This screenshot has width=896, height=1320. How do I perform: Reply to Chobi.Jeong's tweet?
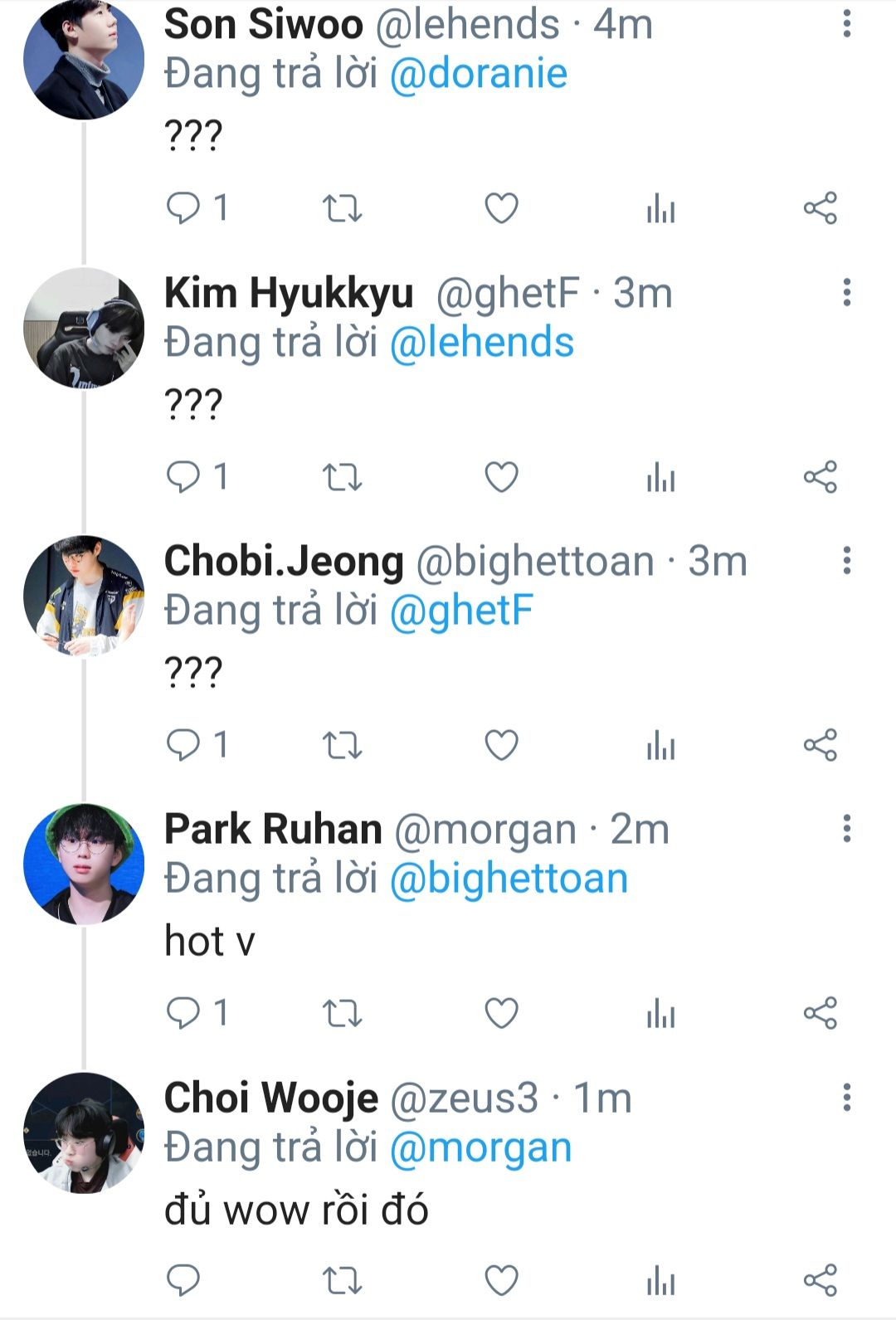[x=183, y=745]
